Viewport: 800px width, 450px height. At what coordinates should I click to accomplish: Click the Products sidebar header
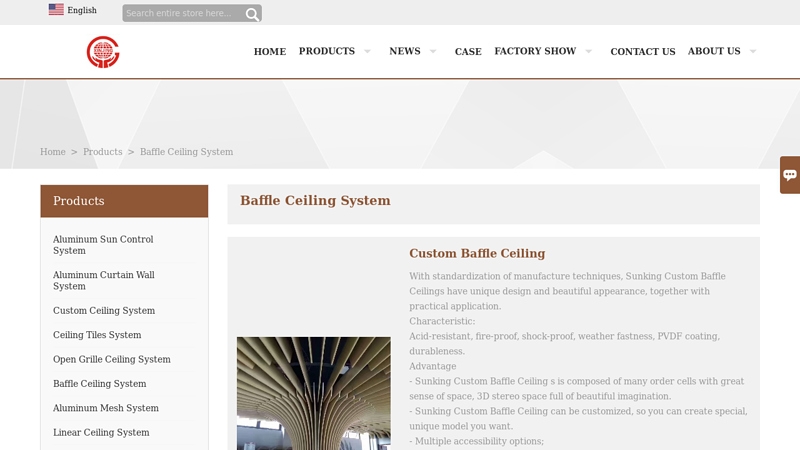[x=124, y=201]
